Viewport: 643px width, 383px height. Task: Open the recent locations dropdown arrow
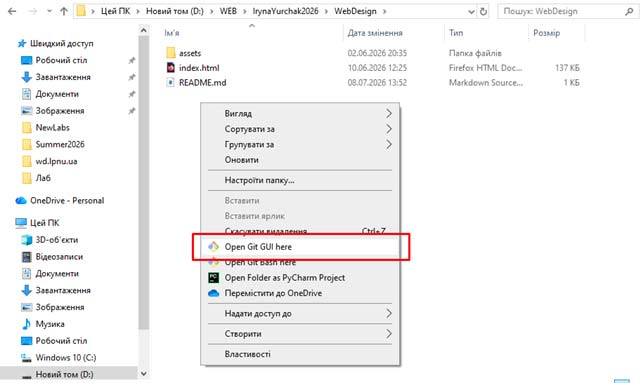pos(49,11)
